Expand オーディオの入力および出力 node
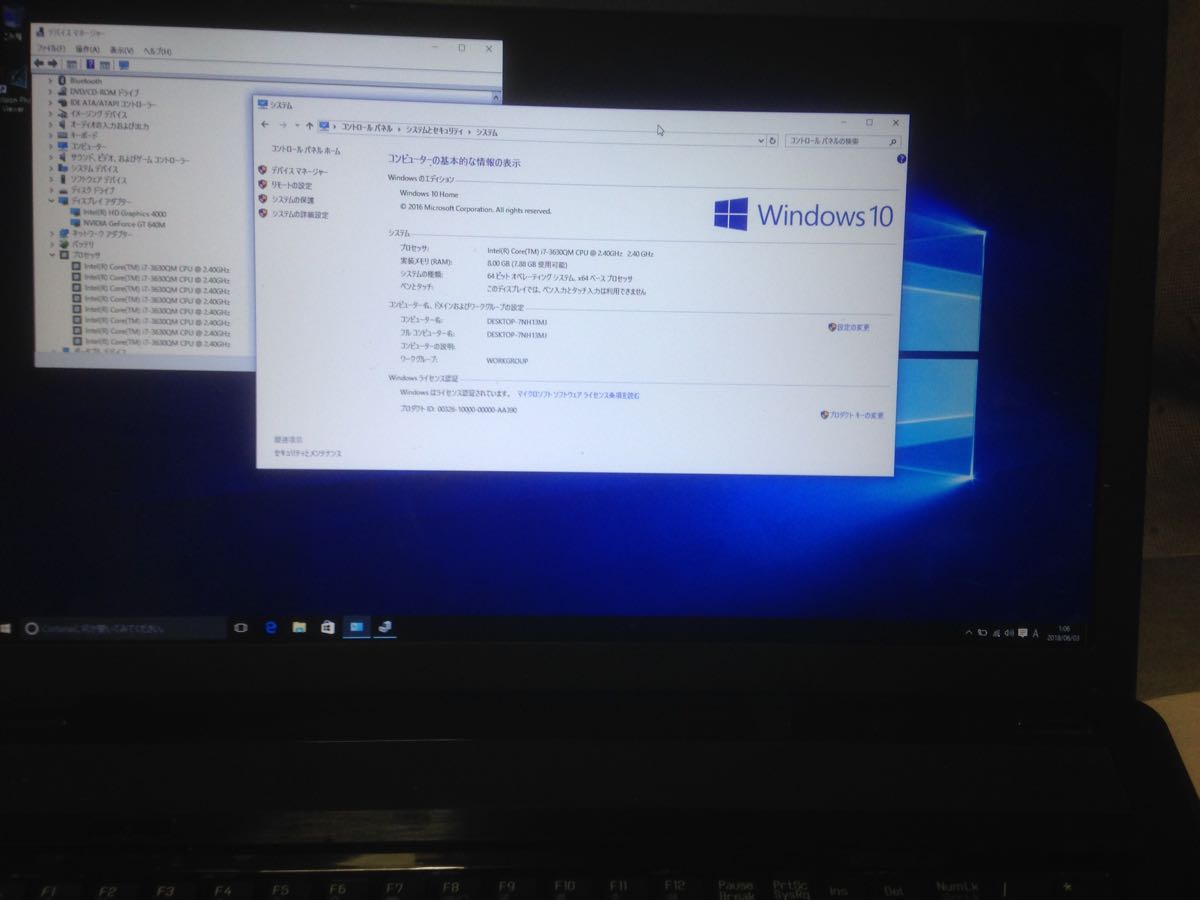Image resolution: width=1200 pixels, height=901 pixels. [x=50, y=125]
